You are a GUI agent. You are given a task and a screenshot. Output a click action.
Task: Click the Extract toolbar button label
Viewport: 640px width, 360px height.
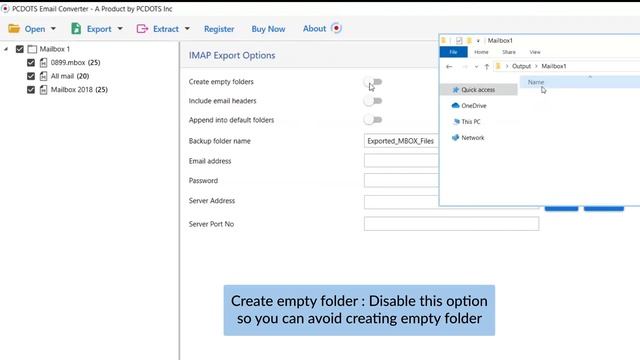point(166,29)
